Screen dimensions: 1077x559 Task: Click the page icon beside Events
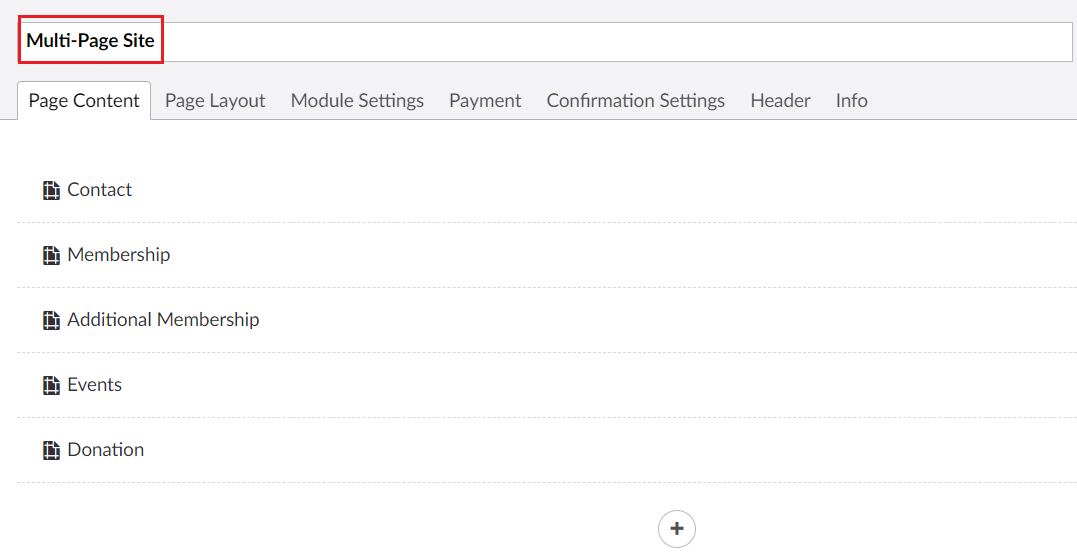point(51,385)
